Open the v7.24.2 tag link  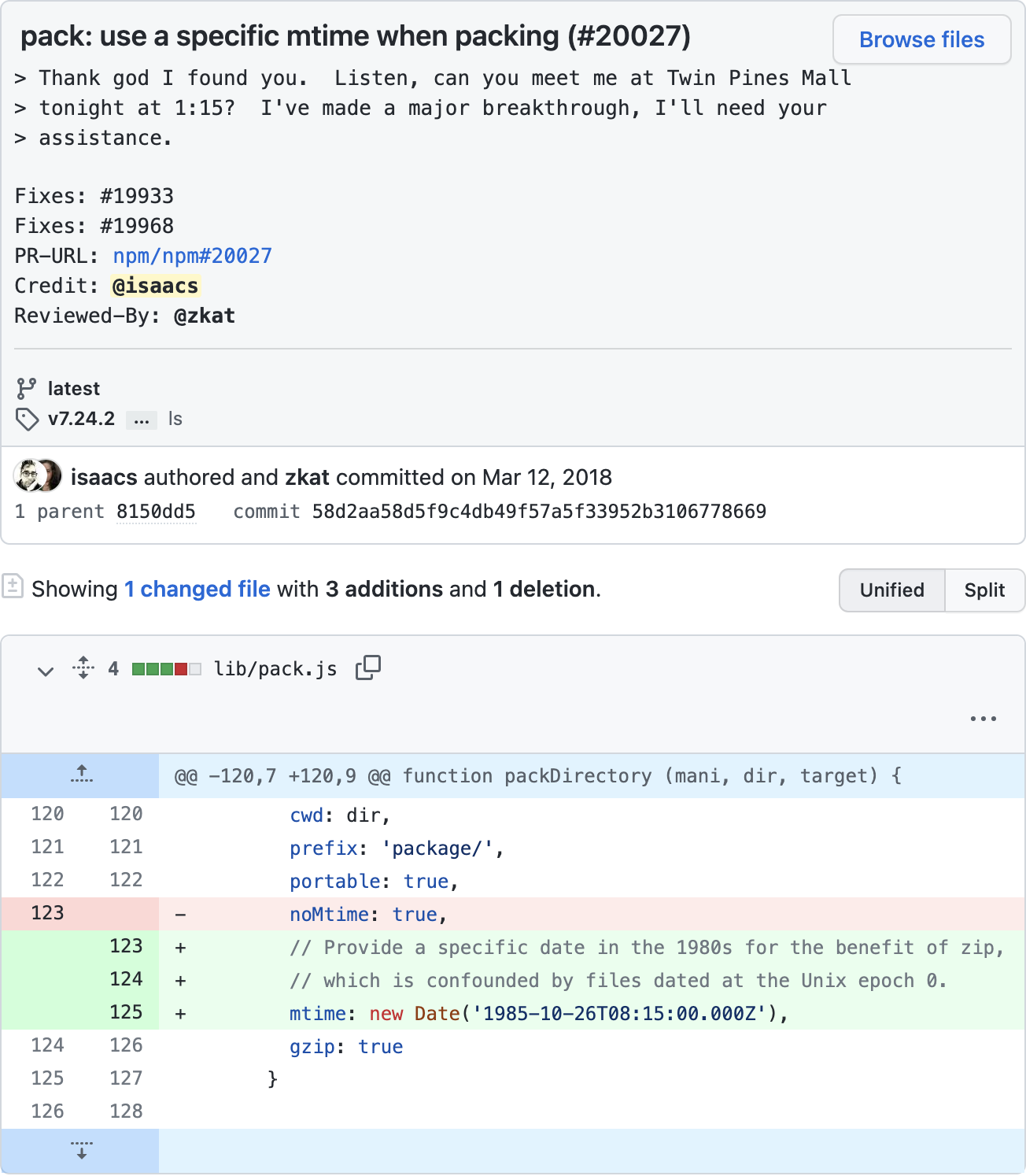[81, 419]
